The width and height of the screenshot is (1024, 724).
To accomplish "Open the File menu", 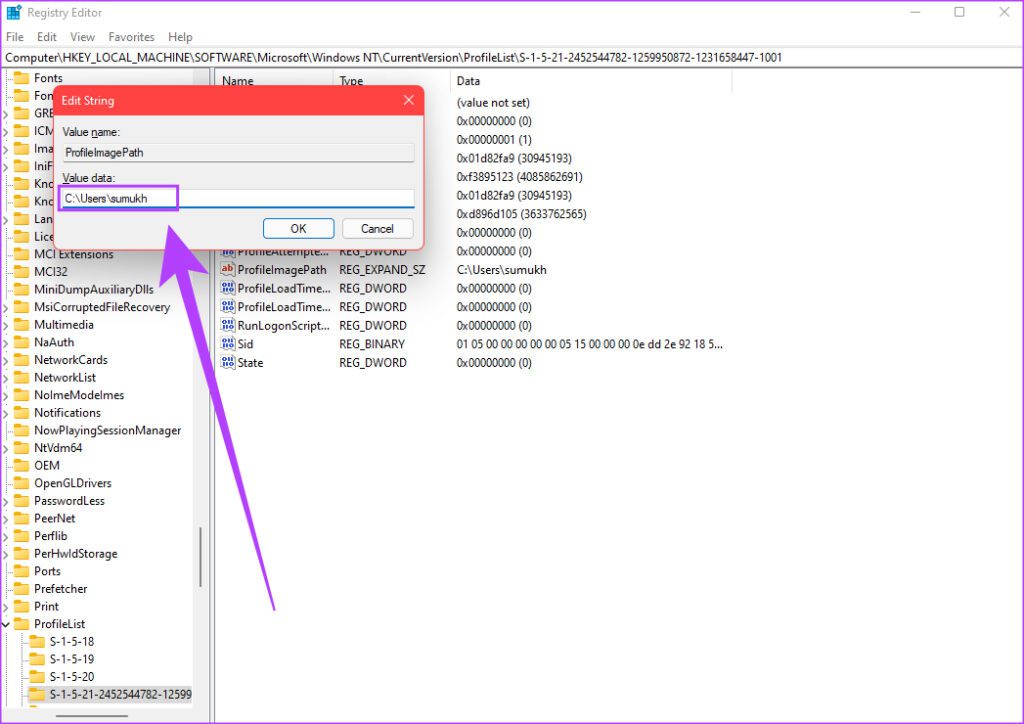I will pyautogui.click(x=14, y=37).
